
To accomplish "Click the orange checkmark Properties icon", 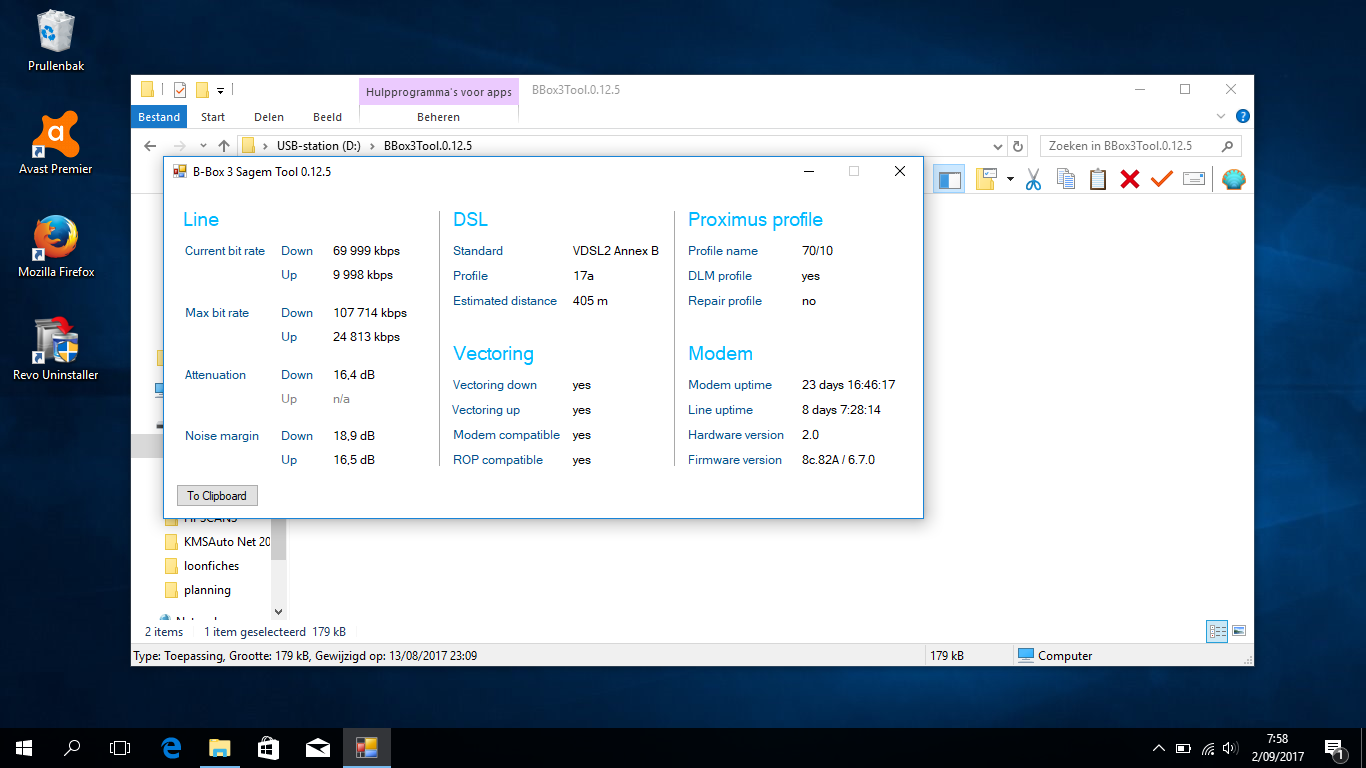I will click(x=1161, y=180).
